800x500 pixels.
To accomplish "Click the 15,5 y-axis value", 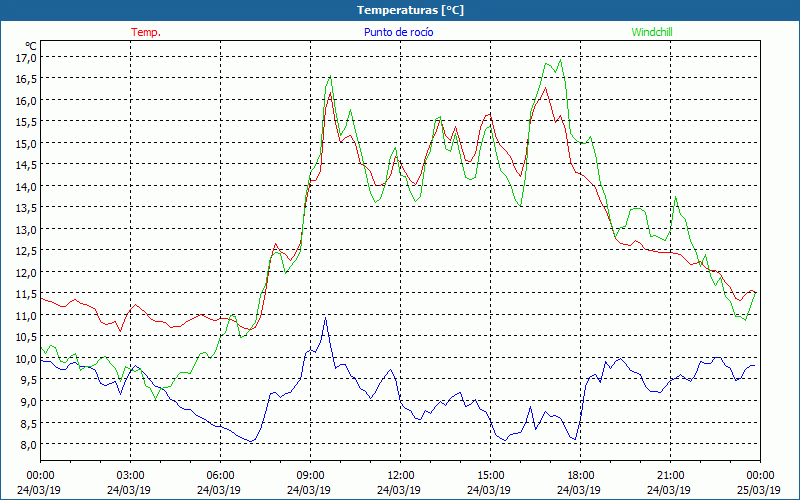I will pos(26,122).
